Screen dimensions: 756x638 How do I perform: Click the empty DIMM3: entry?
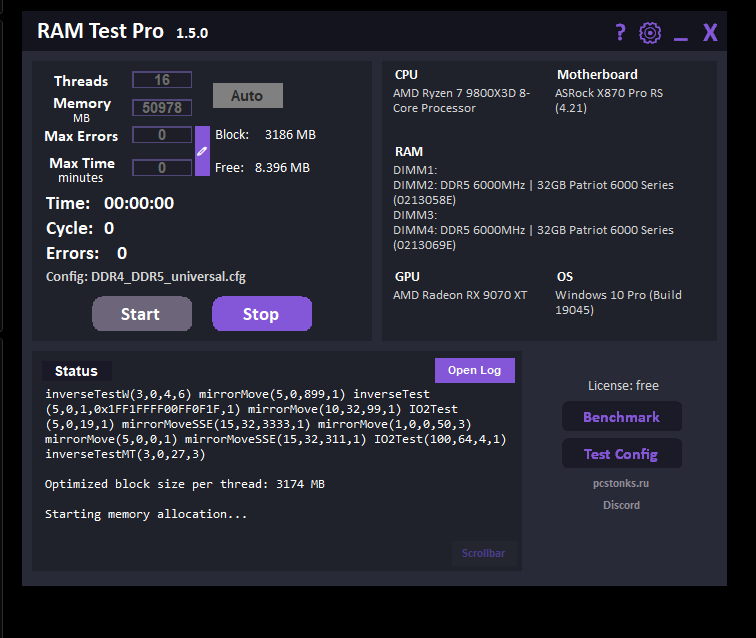pos(415,215)
